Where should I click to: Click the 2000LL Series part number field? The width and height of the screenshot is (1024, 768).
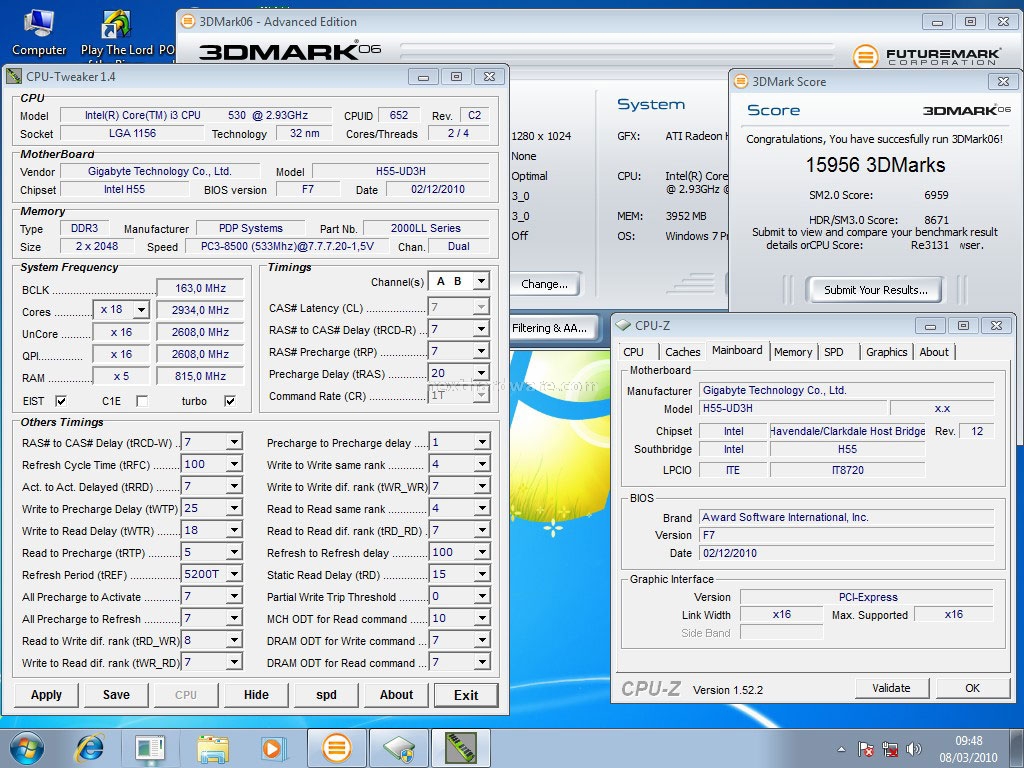coord(426,228)
